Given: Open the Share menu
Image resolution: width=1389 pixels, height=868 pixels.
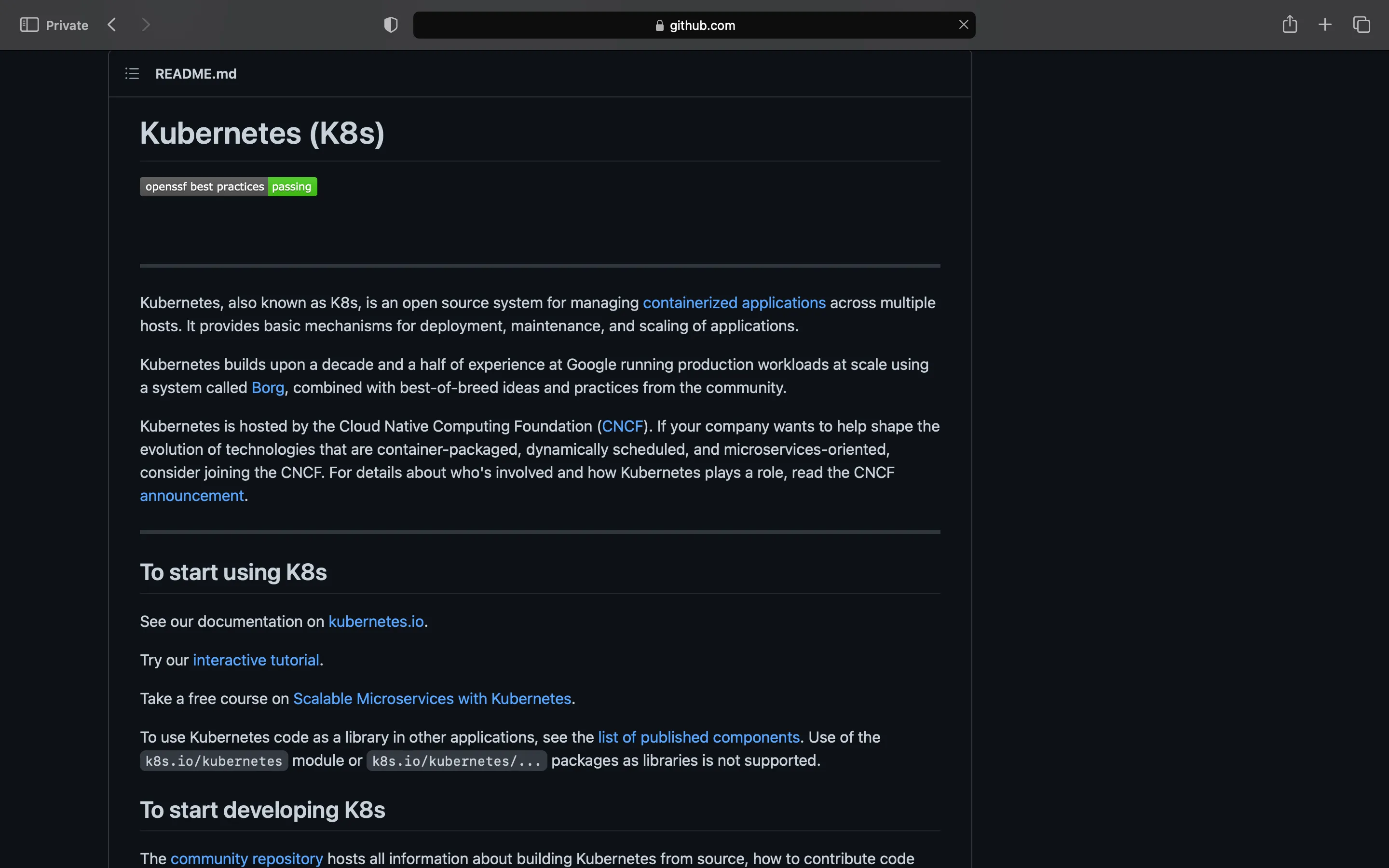Looking at the screenshot, I should (1290, 24).
